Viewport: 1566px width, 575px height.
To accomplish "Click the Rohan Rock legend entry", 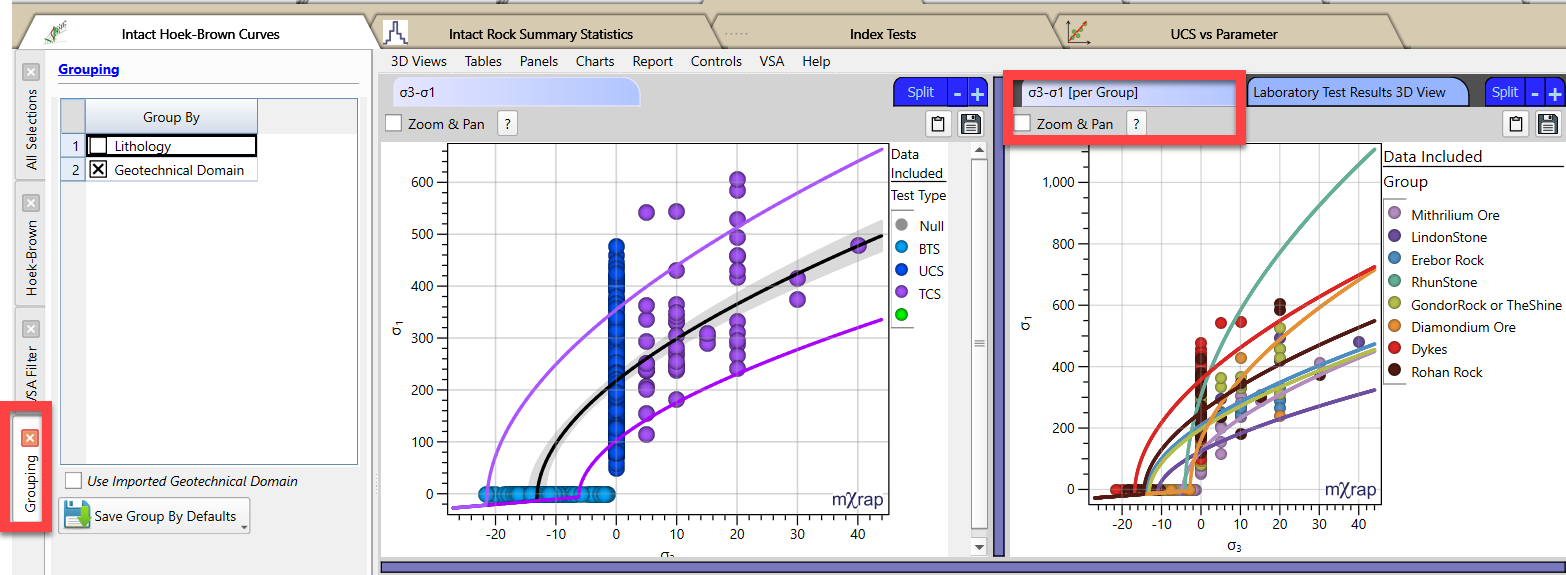I will click(1446, 372).
